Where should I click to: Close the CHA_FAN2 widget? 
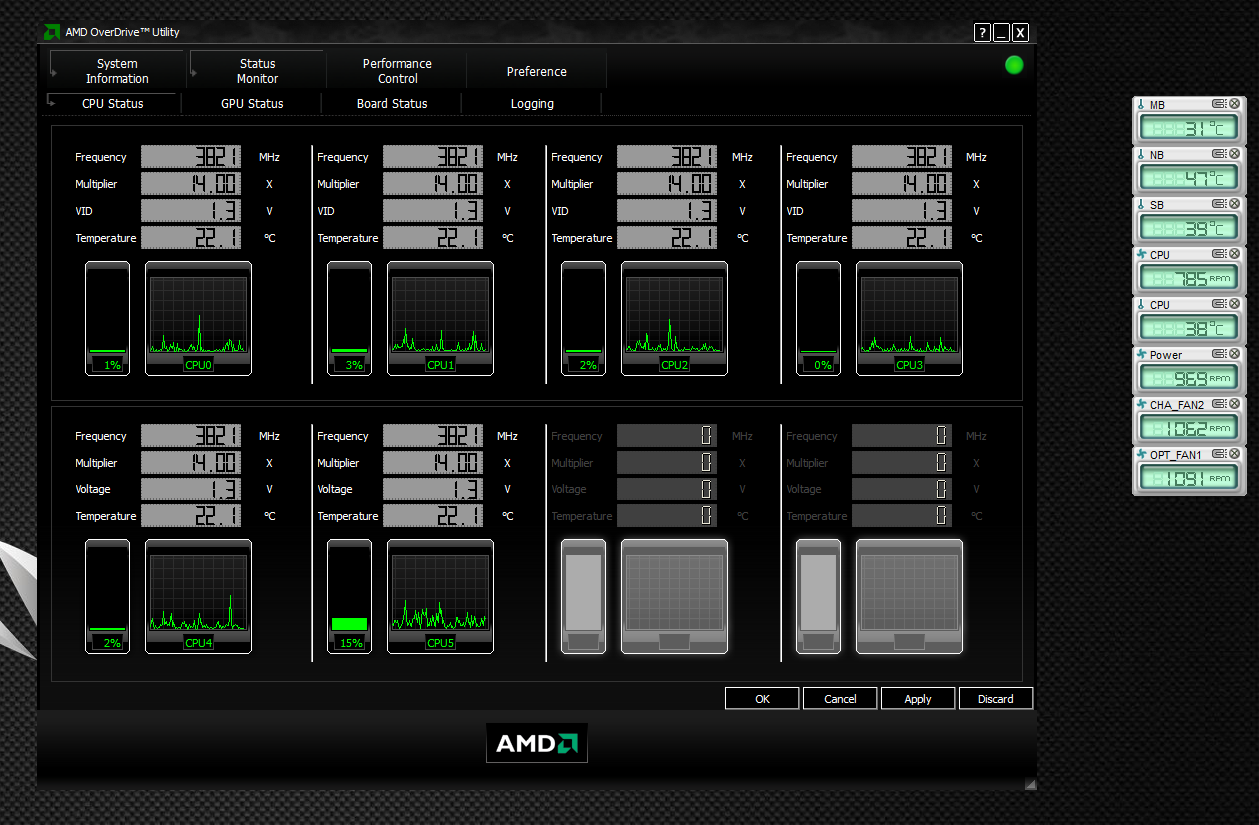[x=1234, y=404]
